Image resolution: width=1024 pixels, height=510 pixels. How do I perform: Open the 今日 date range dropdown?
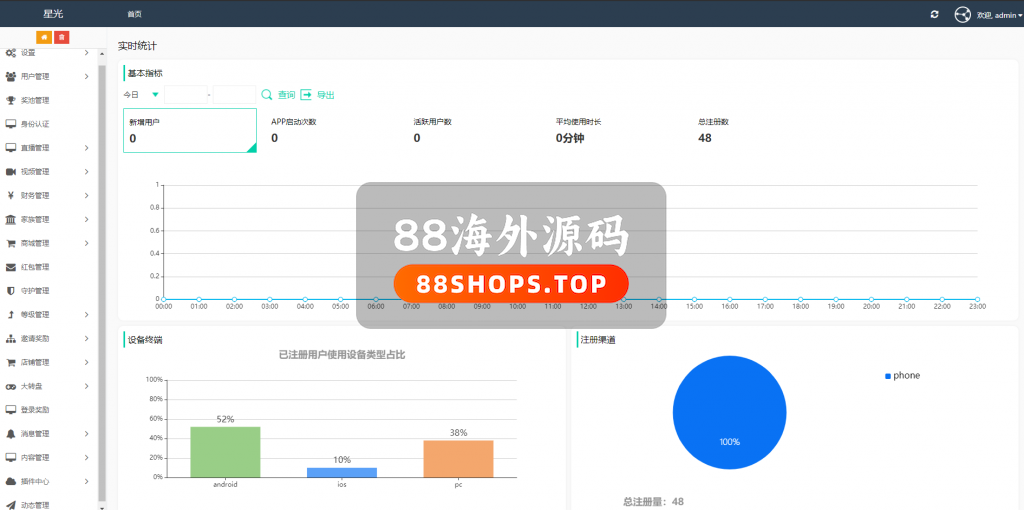[141, 95]
